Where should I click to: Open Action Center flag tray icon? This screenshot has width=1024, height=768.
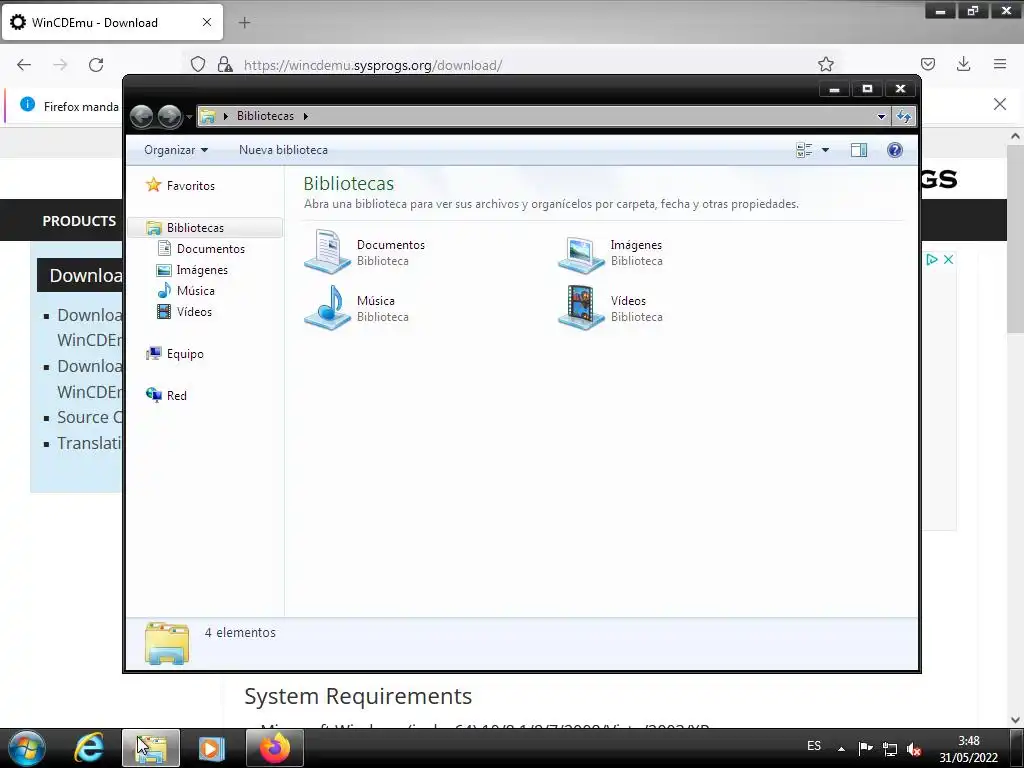point(865,749)
